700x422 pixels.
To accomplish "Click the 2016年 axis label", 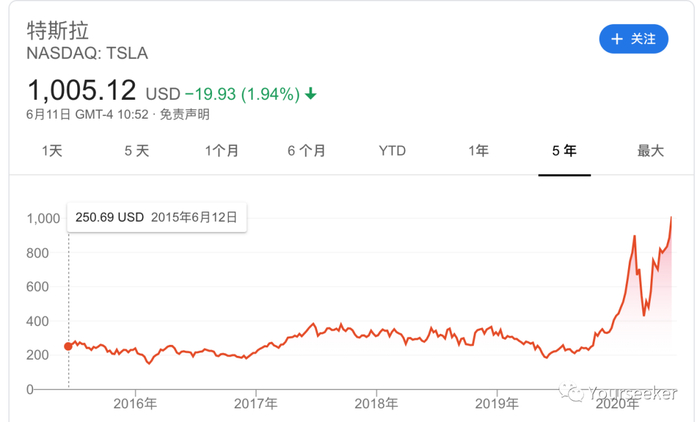I will 135,404.
